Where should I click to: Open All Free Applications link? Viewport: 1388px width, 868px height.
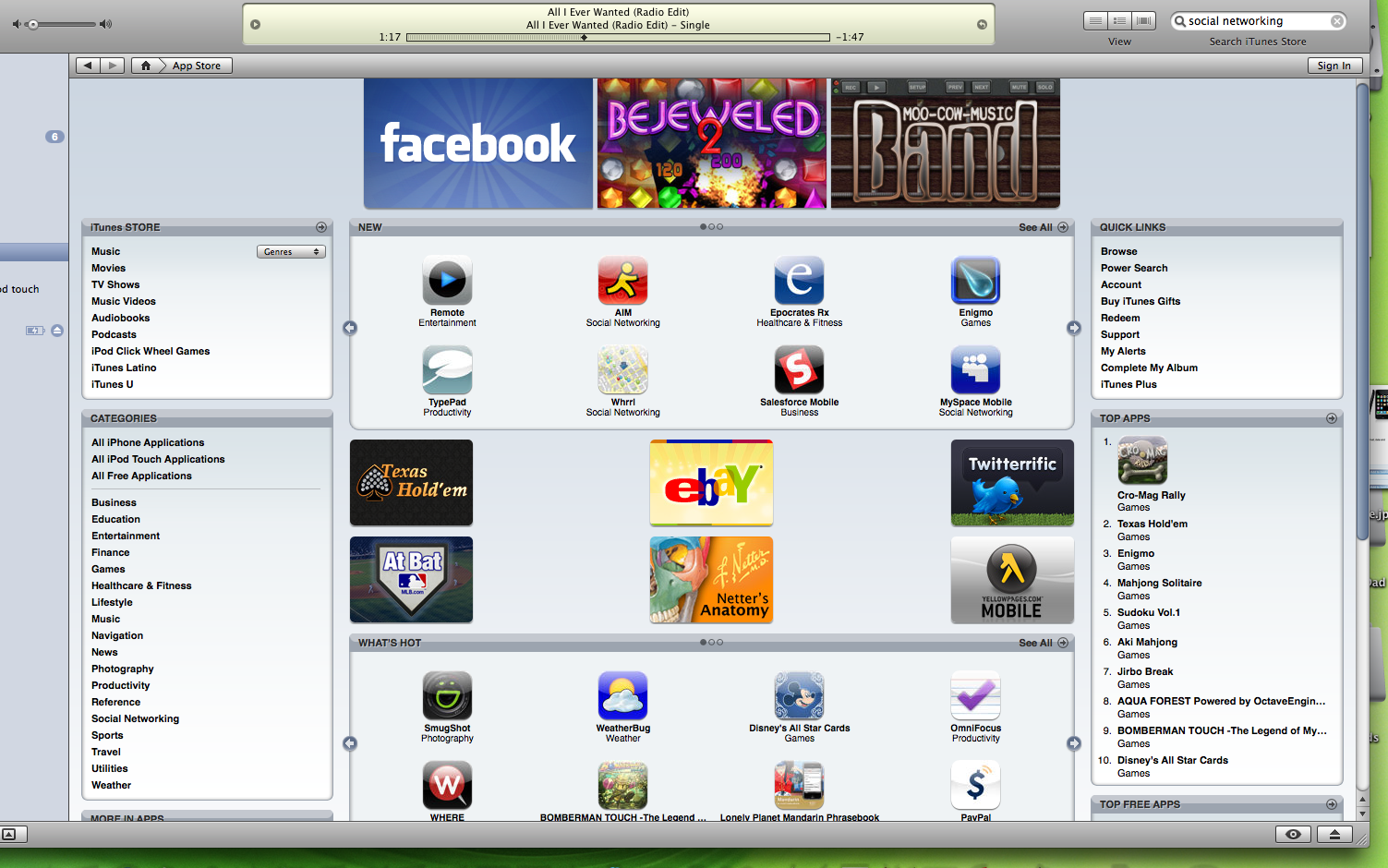(141, 476)
